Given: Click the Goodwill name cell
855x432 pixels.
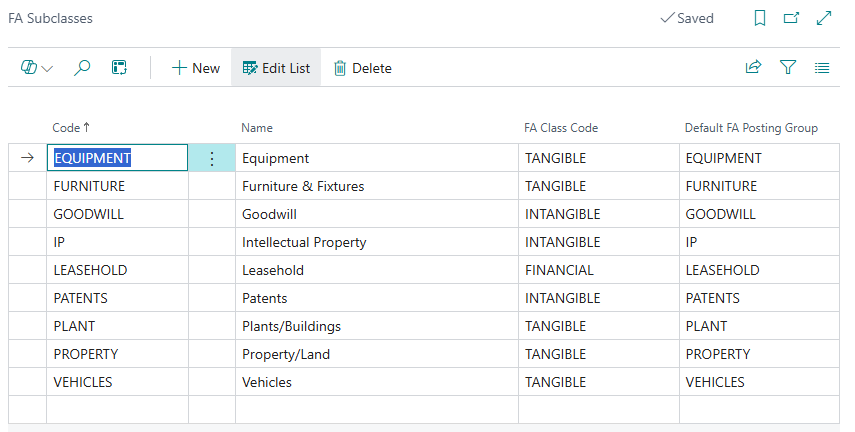Looking at the screenshot, I should (x=377, y=214).
